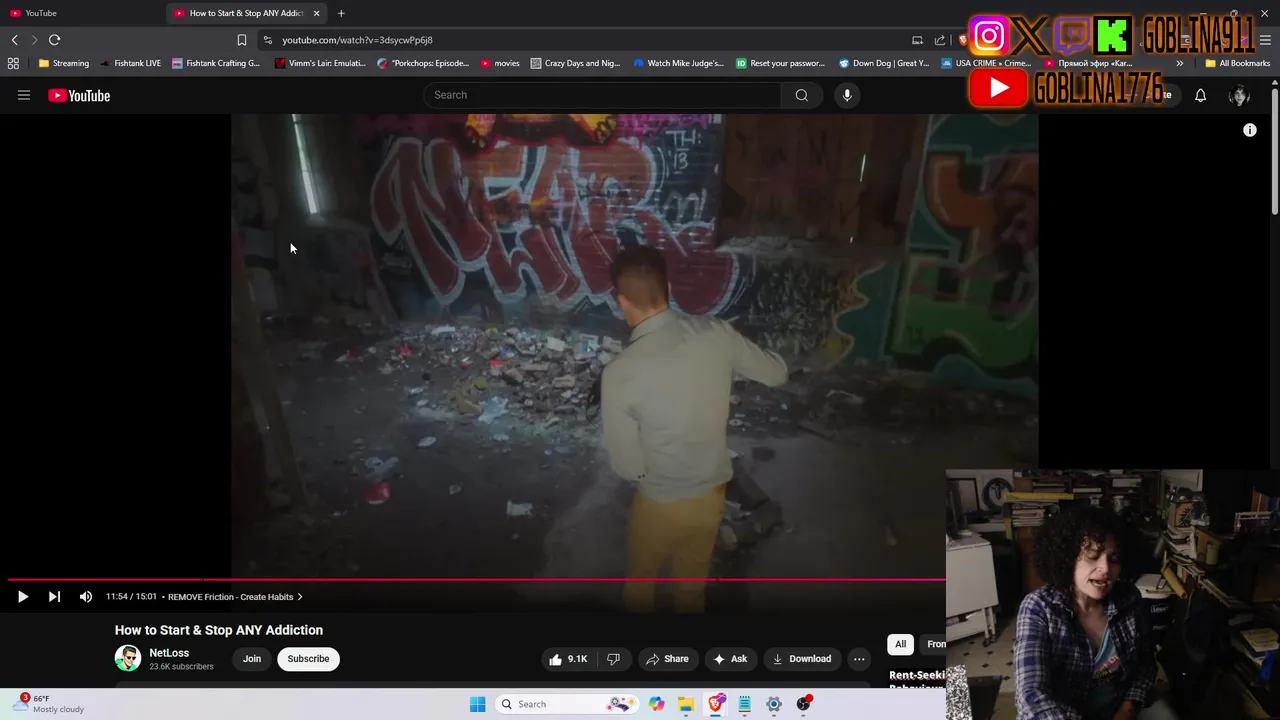Mute the video volume speaker
This screenshot has height=720, width=1280.
(x=86, y=597)
